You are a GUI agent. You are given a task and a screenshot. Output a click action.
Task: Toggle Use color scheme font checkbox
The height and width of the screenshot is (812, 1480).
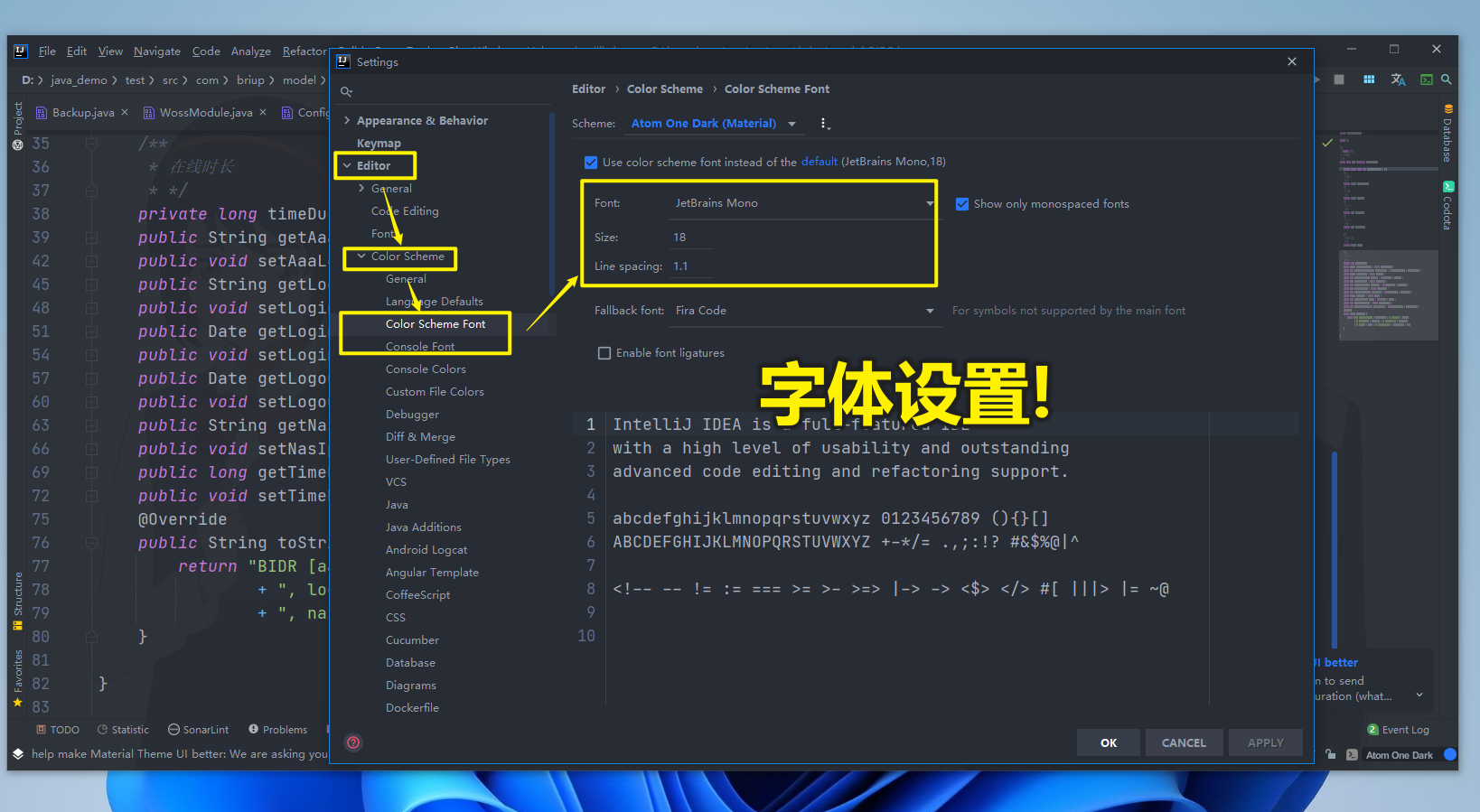pyautogui.click(x=591, y=163)
